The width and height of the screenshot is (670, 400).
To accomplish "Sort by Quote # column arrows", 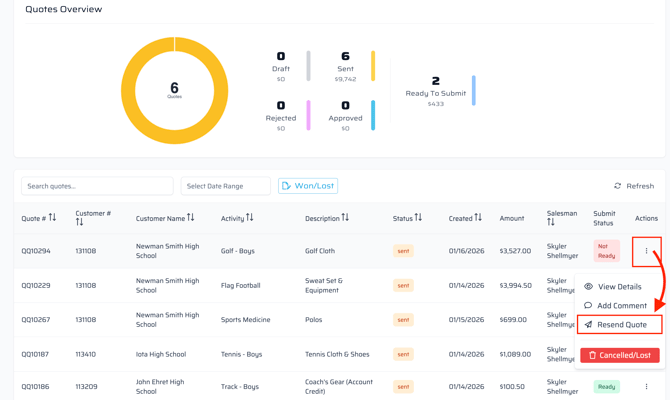I will pos(53,218).
